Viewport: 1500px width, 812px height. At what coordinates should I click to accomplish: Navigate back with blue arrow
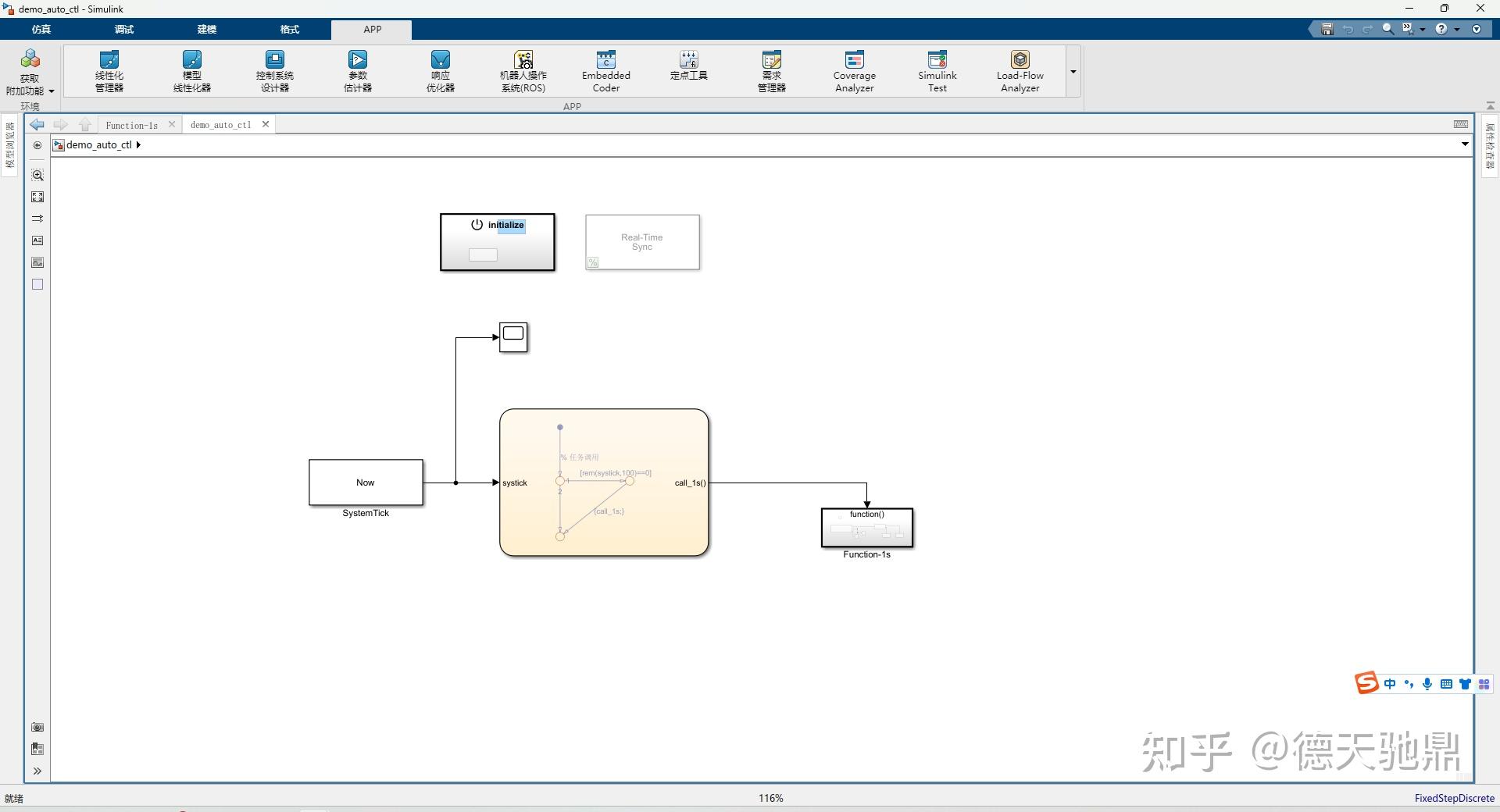pyautogui.click(x=37, y=124)
